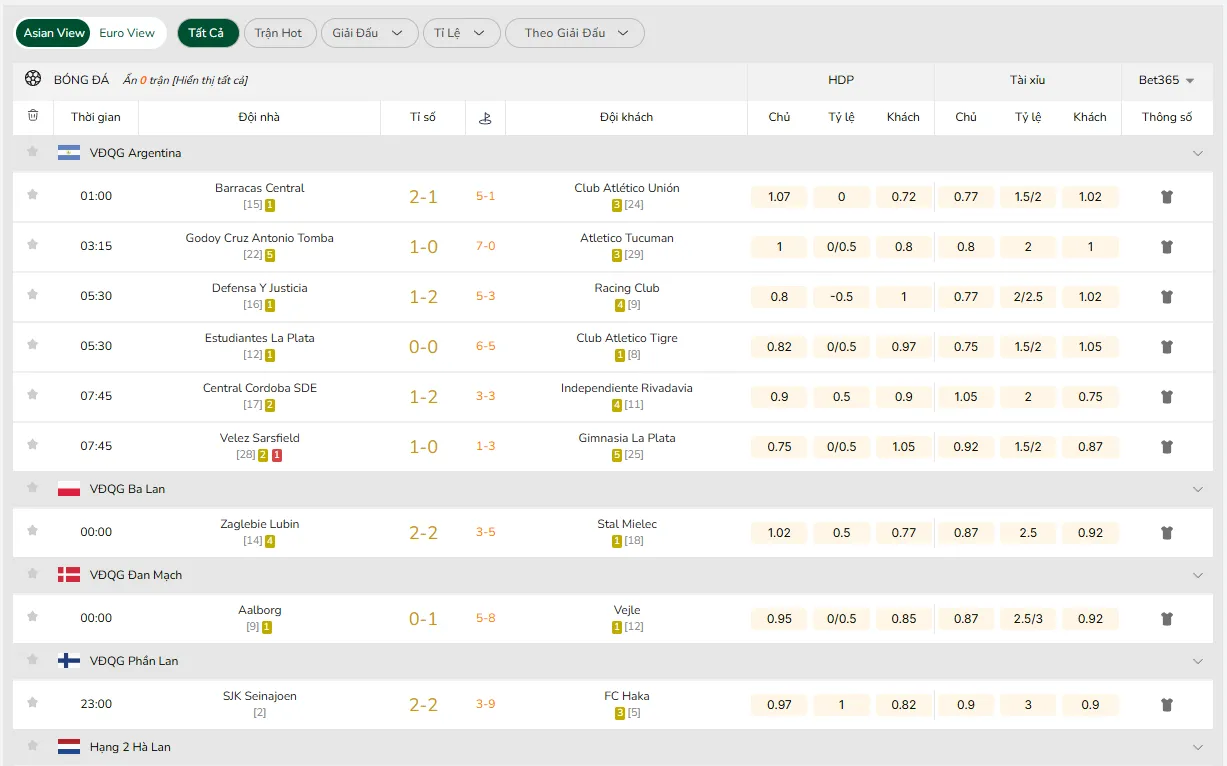Collapse the VĐQG Phần Lan section
Image resolution: width=1227 pixels, height=766 pixels.
[x=1197, y=662]
